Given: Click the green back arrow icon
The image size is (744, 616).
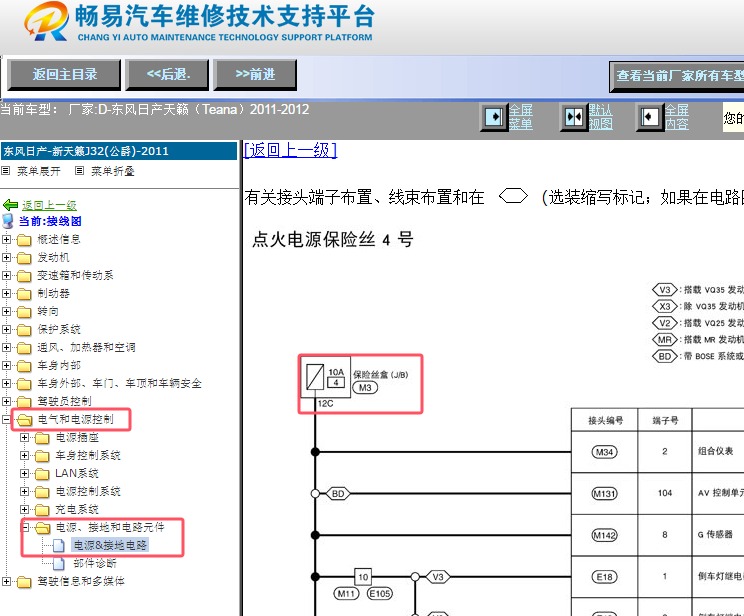Looking at the screenshot, I should click(10, 205).
